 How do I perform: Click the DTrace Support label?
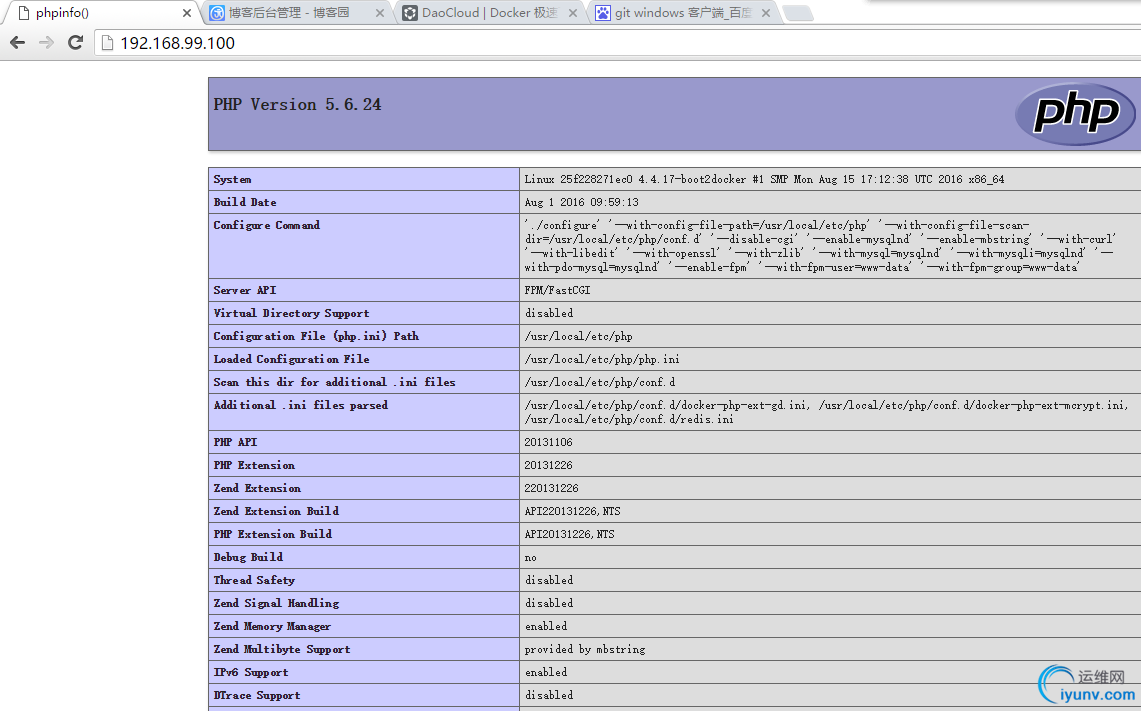pyautogui.click(x=257, y=695)
